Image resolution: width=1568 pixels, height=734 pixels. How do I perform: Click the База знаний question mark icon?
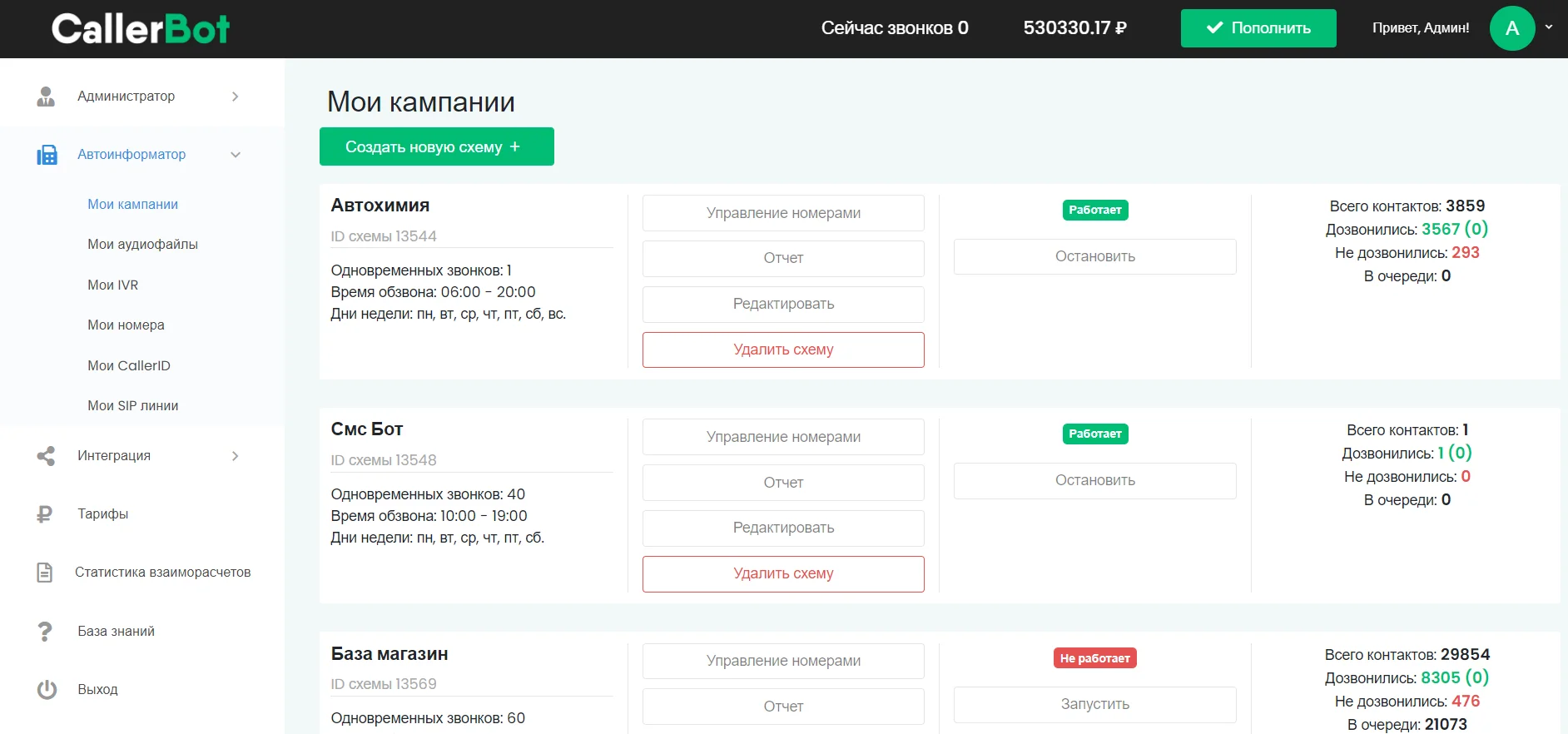pyautogui.click(x=45, y=632)
